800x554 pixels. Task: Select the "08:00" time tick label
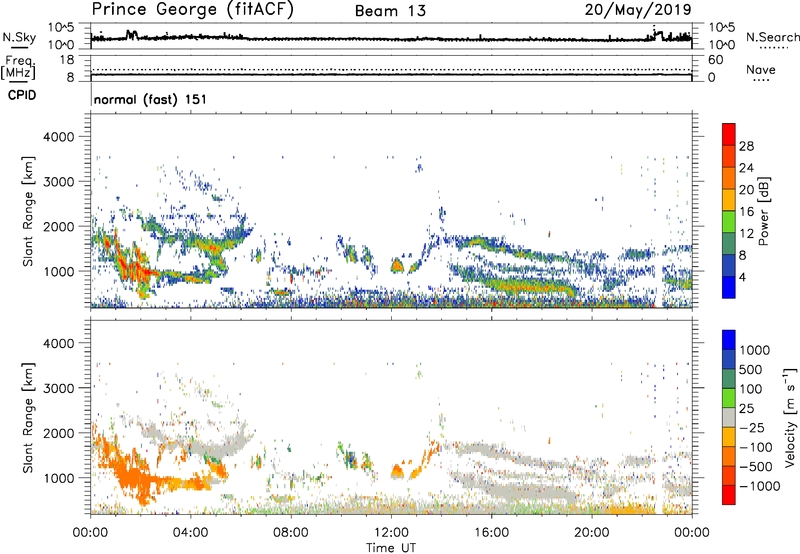point(291,533)
